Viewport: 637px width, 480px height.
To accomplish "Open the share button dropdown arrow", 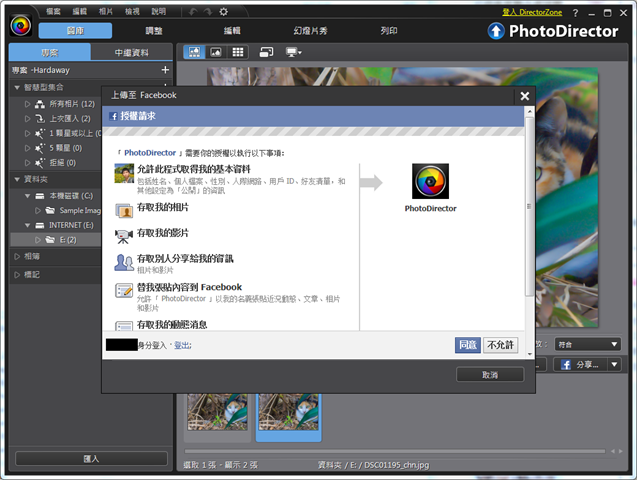I will point(615,365).
